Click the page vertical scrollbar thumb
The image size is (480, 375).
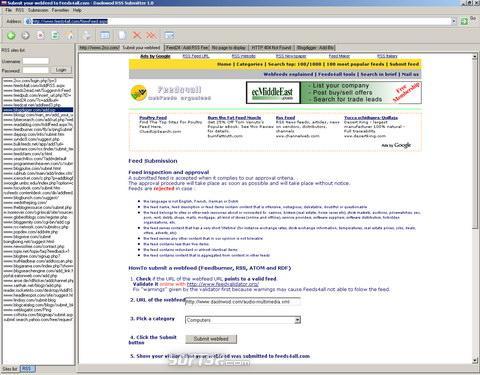475,144
